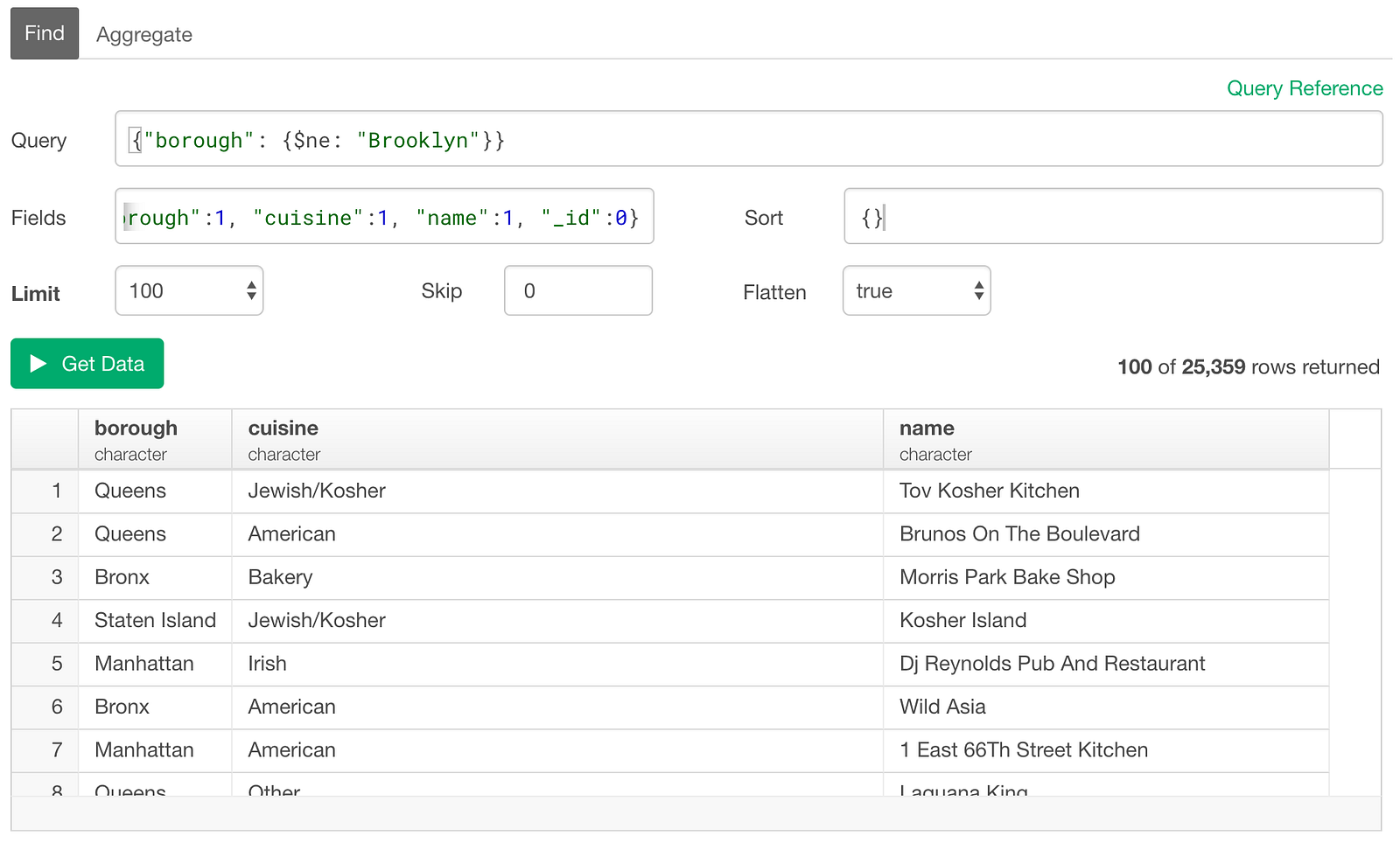Select the Tov Kosher Kitchen cell
The width and height of the screenshot is (1400, 864).
(989, 491)
